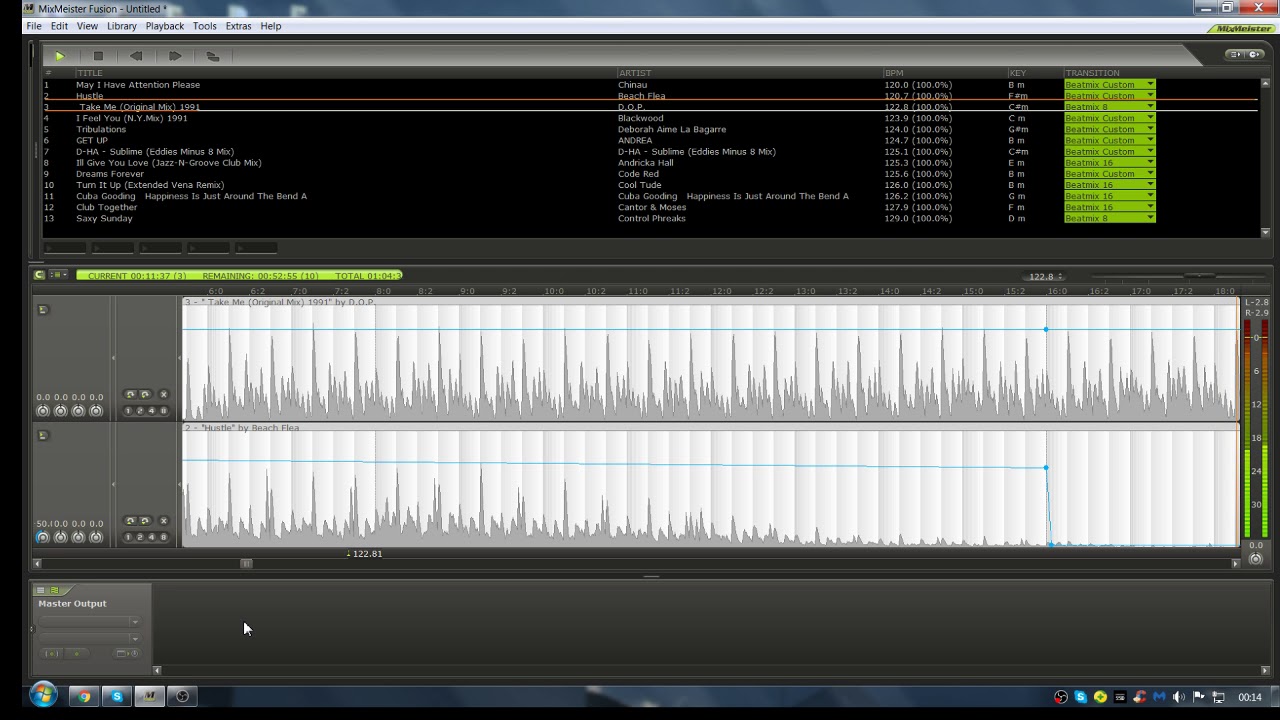Open Chrome from the Windows taskbar
This screenshot has width=1280, height=720.
click(84, 696)
